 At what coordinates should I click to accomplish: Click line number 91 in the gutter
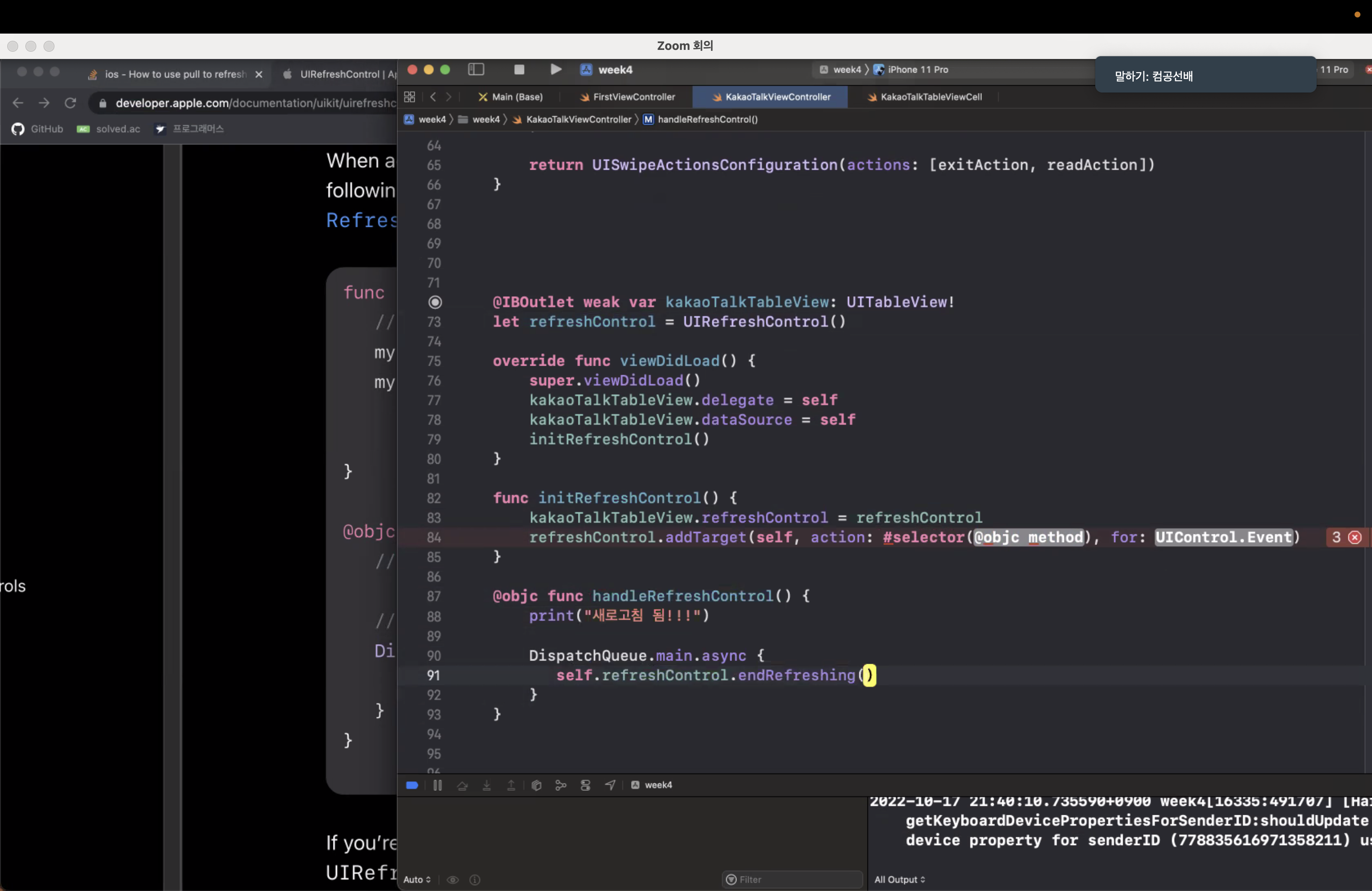pos(433,676)
